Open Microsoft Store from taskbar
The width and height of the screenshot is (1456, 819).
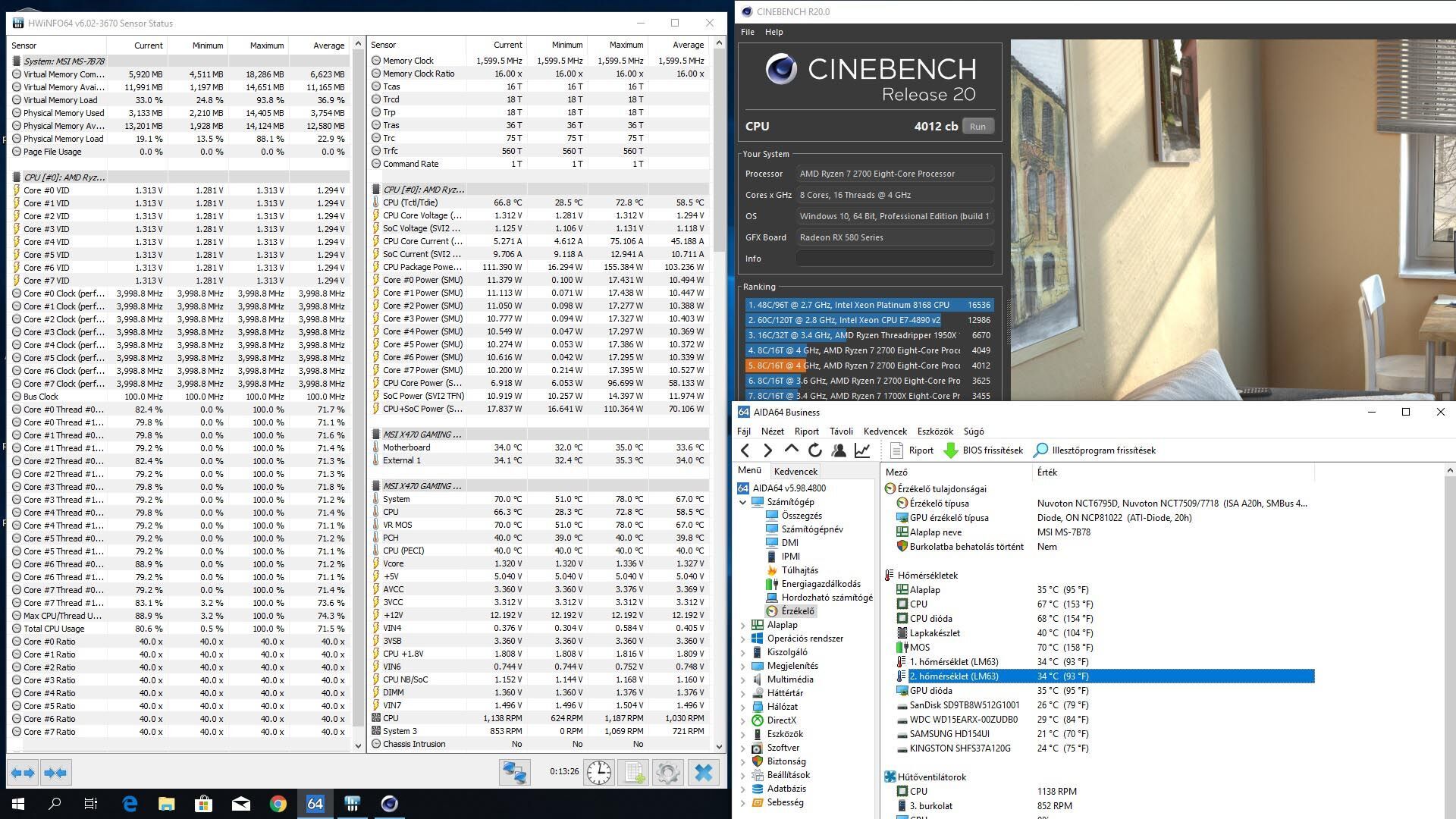pos(203,804)
